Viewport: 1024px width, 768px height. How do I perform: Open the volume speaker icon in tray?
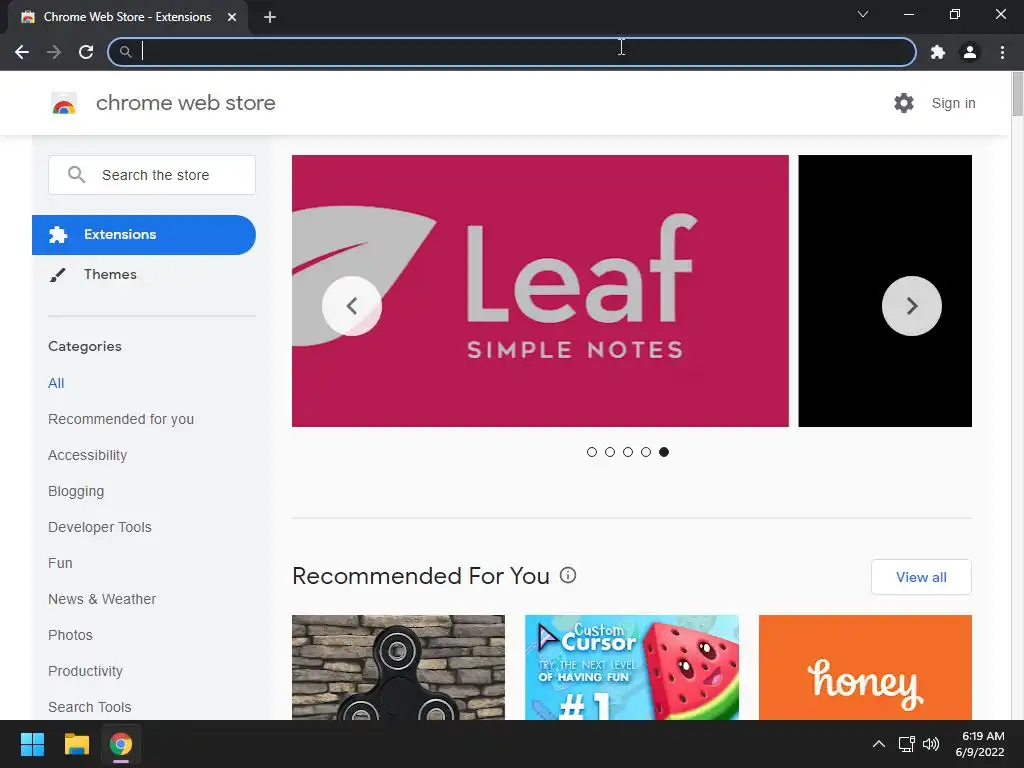coord(931,744)
